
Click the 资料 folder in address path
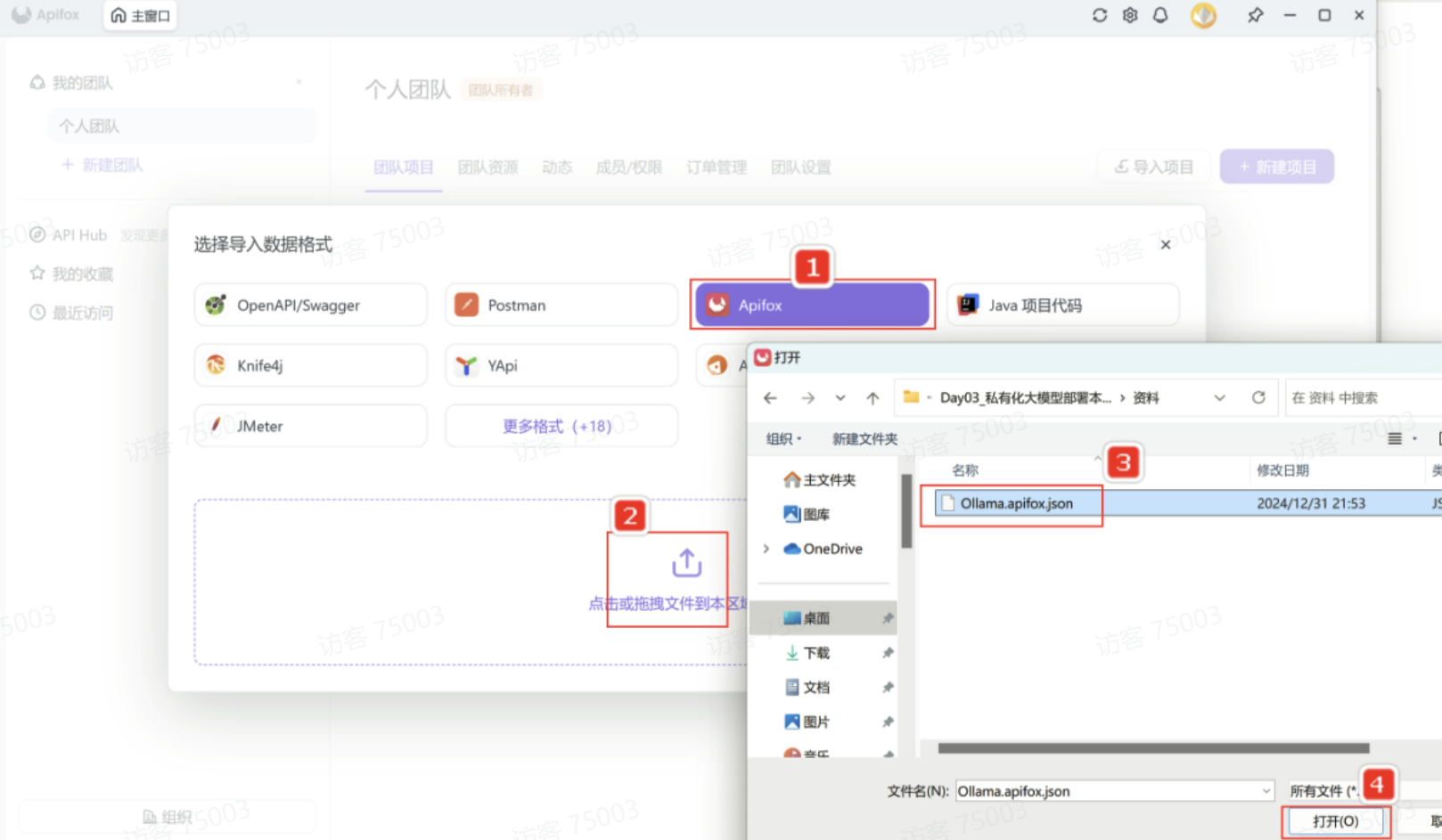pos(1145,398)
